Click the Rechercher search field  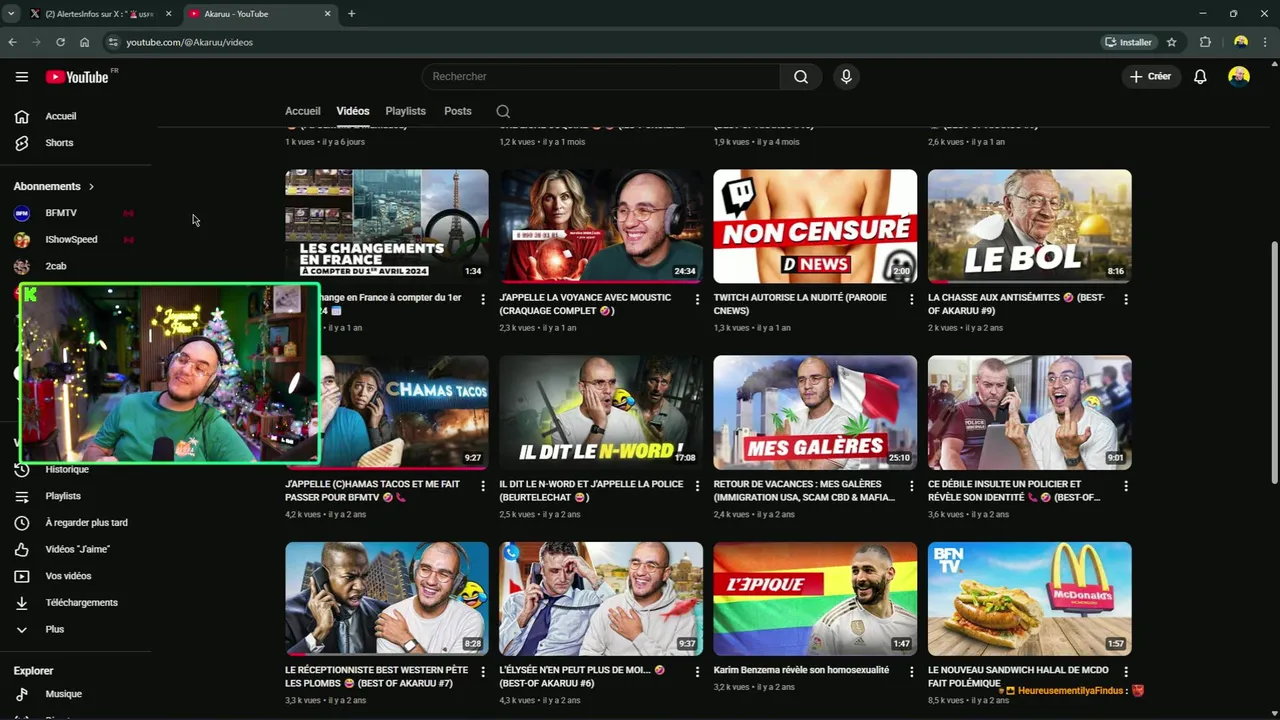(601, 77)
